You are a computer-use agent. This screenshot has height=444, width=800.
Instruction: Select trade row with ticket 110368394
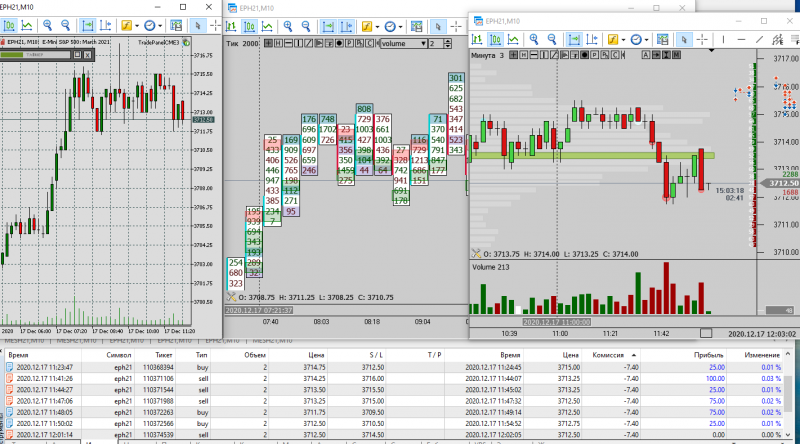click(393, 367)
